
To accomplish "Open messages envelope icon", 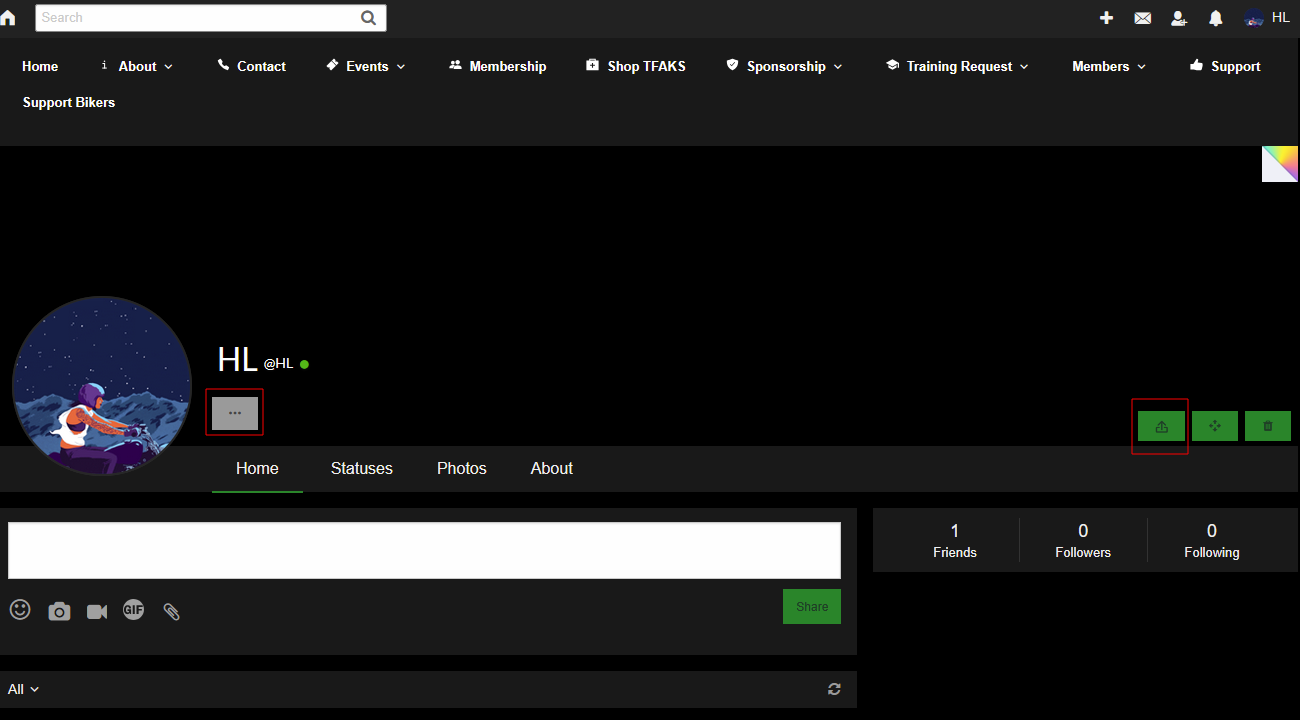I will [x=1142, y=18].
